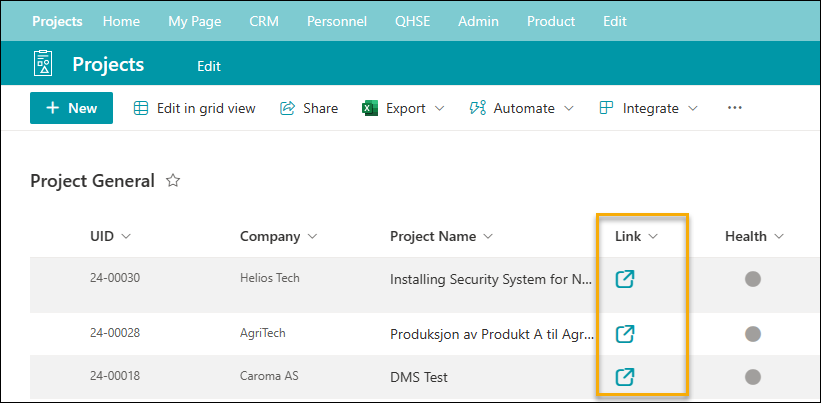Click Edit link beside Projects title
Screen dimensions: 821x403
click(x=209, y=66)
